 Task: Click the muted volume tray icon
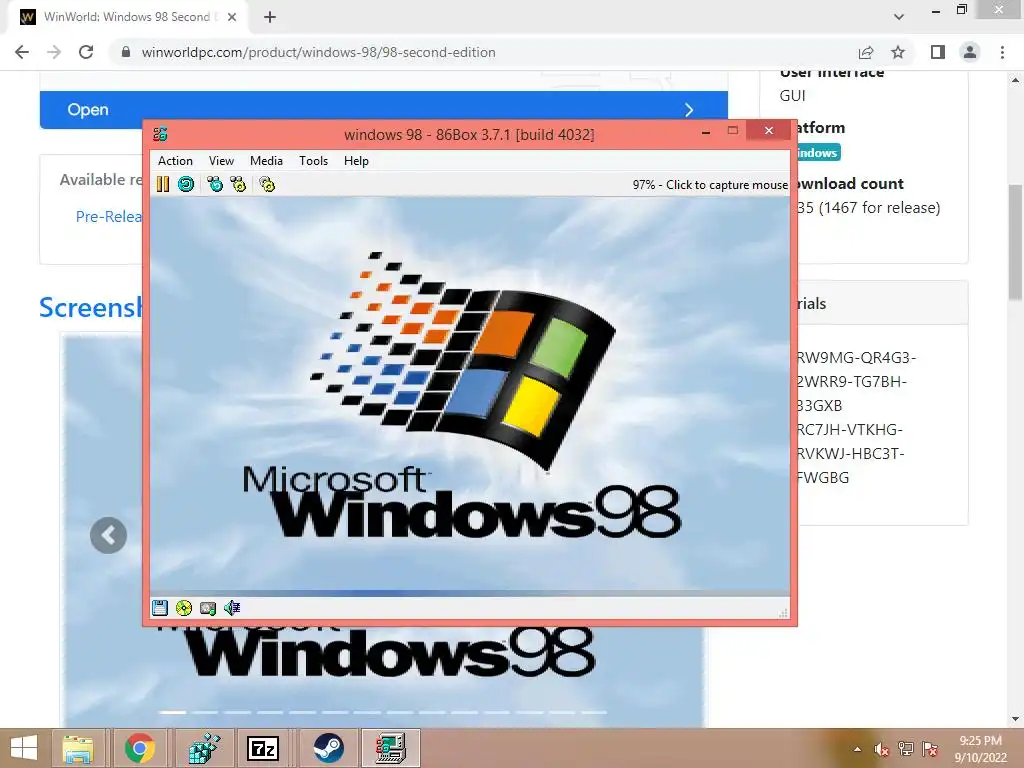point(882,749)
